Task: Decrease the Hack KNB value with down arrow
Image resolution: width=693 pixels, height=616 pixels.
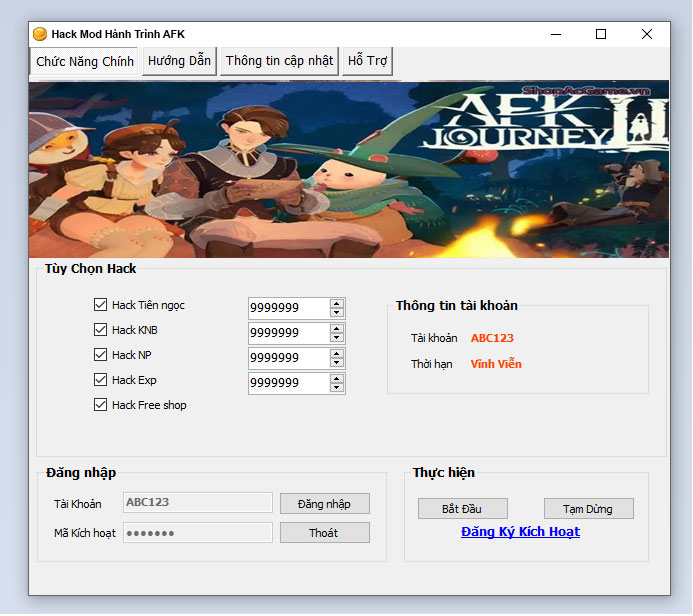Action: [337, 338]
